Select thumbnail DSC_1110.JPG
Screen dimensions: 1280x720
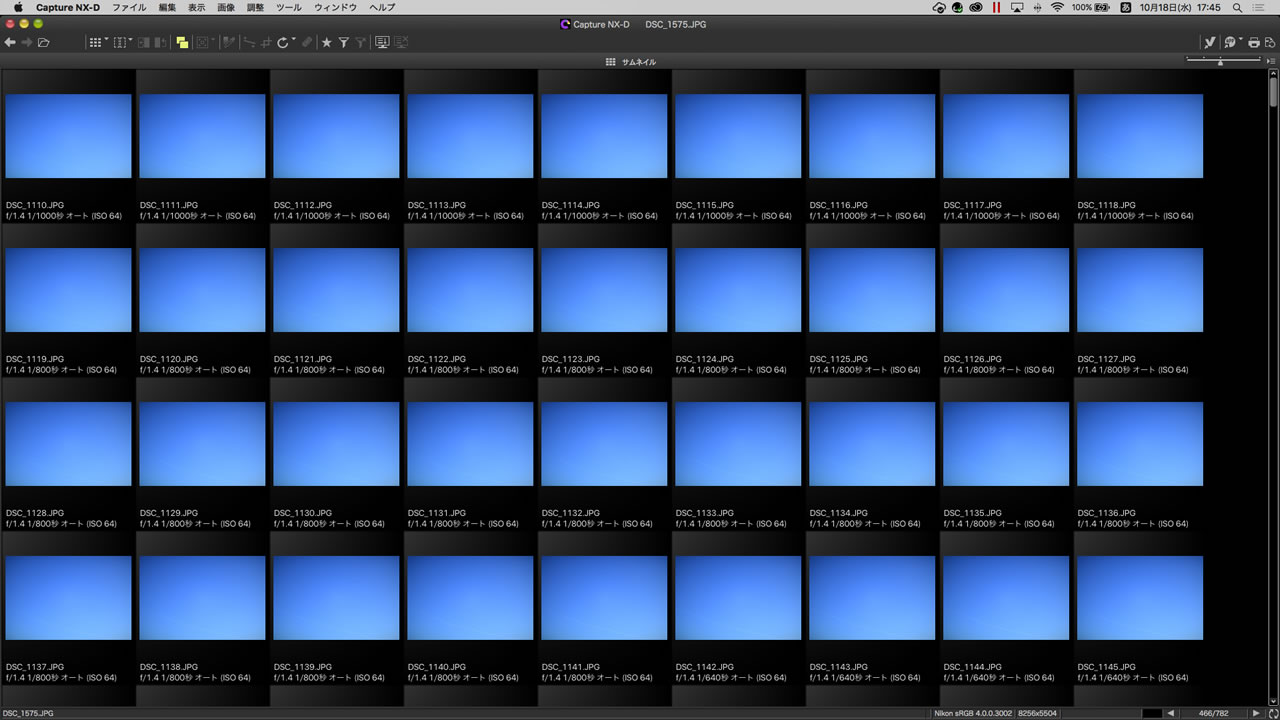[x=68, y=136]
